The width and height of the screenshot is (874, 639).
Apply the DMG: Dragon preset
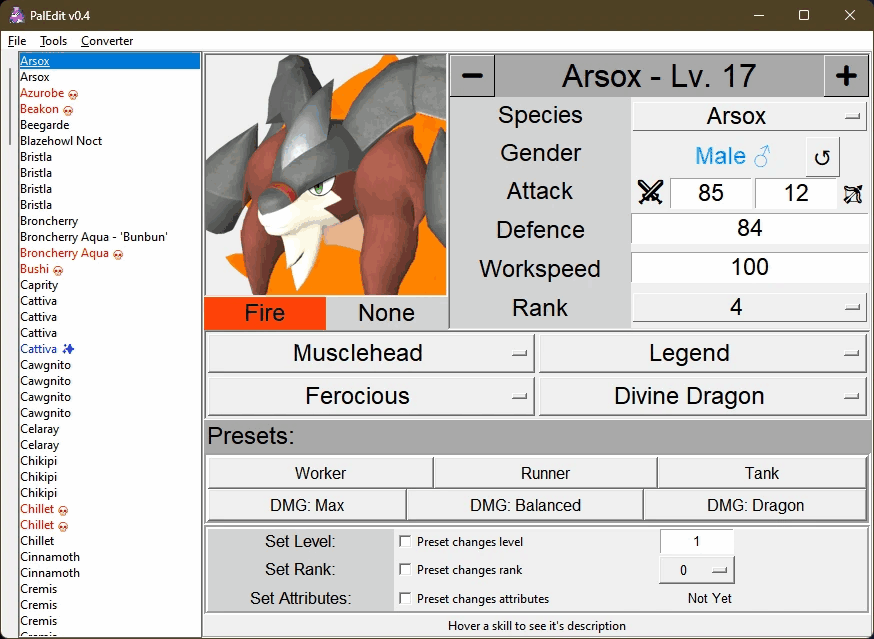pos(755,505)
